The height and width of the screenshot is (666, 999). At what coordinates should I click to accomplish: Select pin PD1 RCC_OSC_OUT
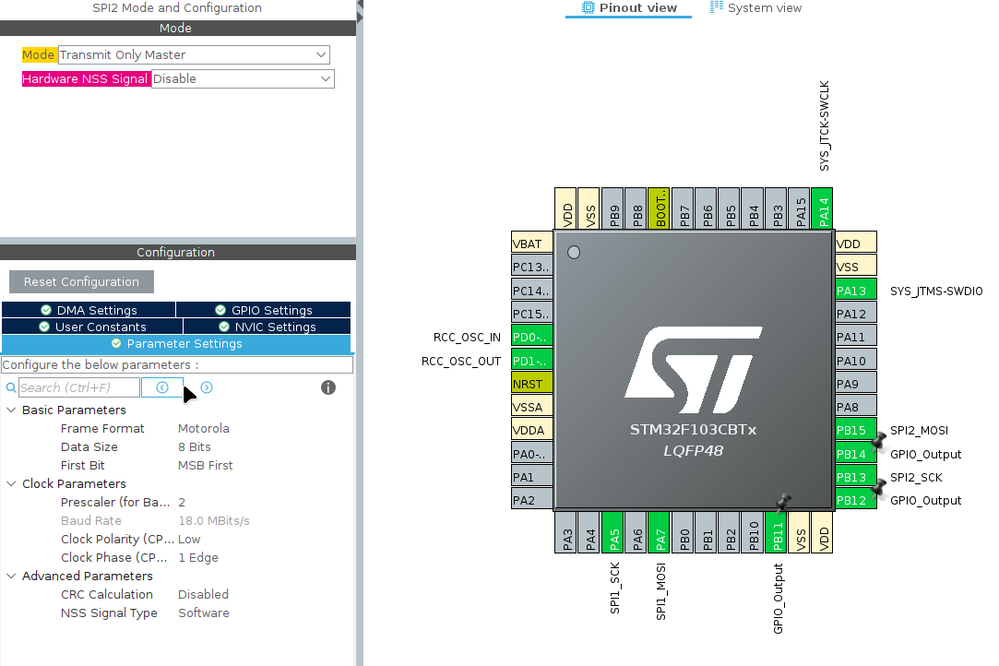(532, 361)
